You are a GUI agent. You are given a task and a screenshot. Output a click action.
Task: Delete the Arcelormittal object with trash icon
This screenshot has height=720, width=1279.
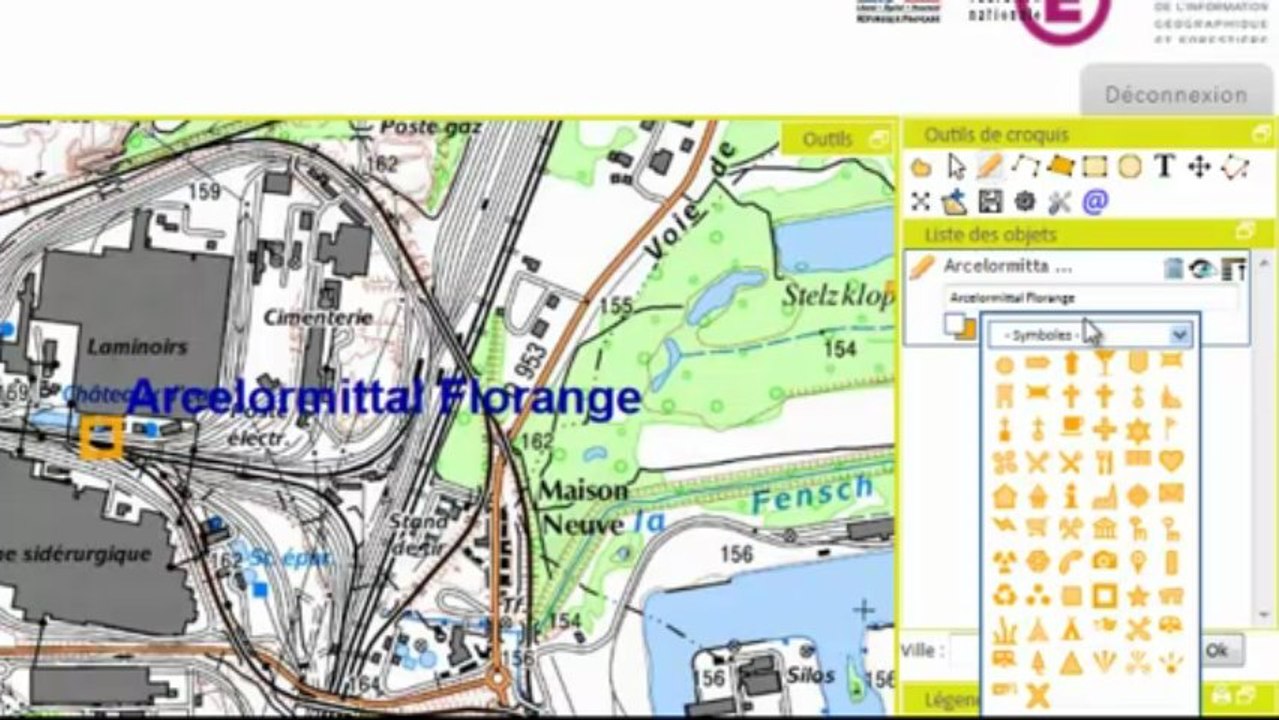[1174, 268]
